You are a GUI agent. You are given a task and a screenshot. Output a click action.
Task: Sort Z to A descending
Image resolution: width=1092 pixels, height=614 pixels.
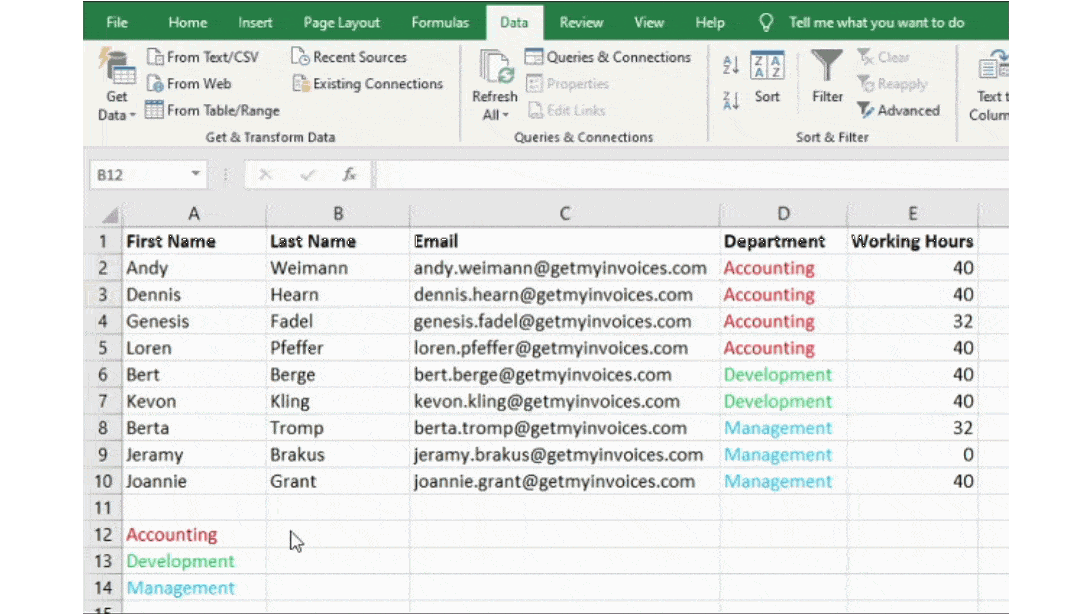[731, 100]
